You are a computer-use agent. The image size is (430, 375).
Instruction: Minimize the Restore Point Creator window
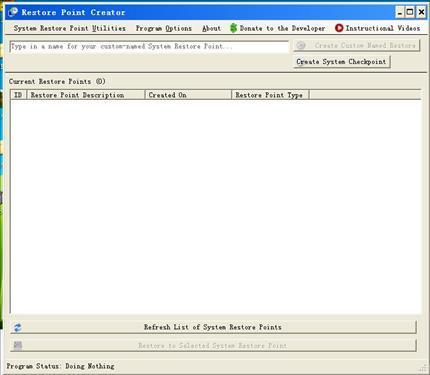[400, 13]
